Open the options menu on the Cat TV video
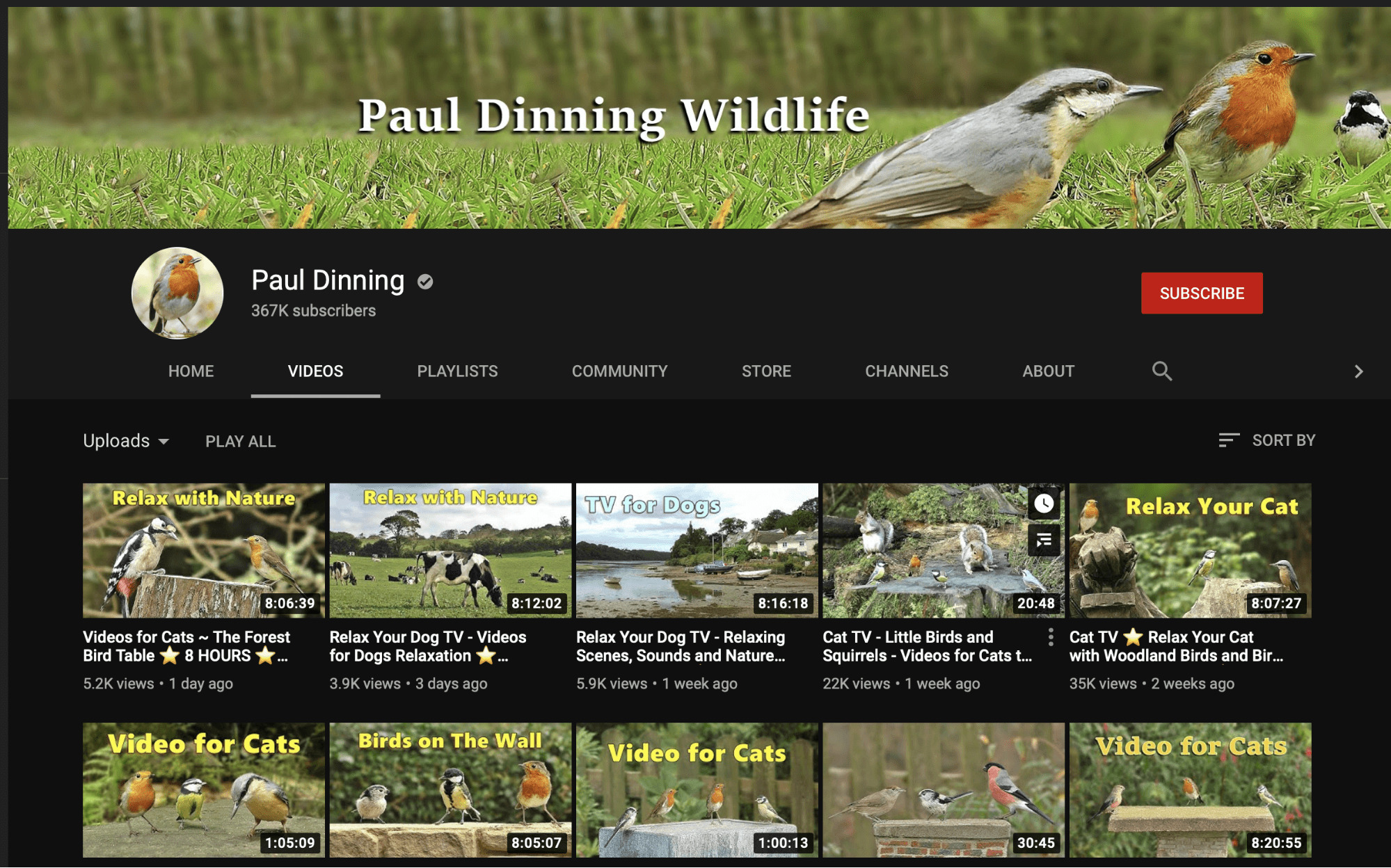This screenshot has height=868, width=1391. click(1051, 636)
